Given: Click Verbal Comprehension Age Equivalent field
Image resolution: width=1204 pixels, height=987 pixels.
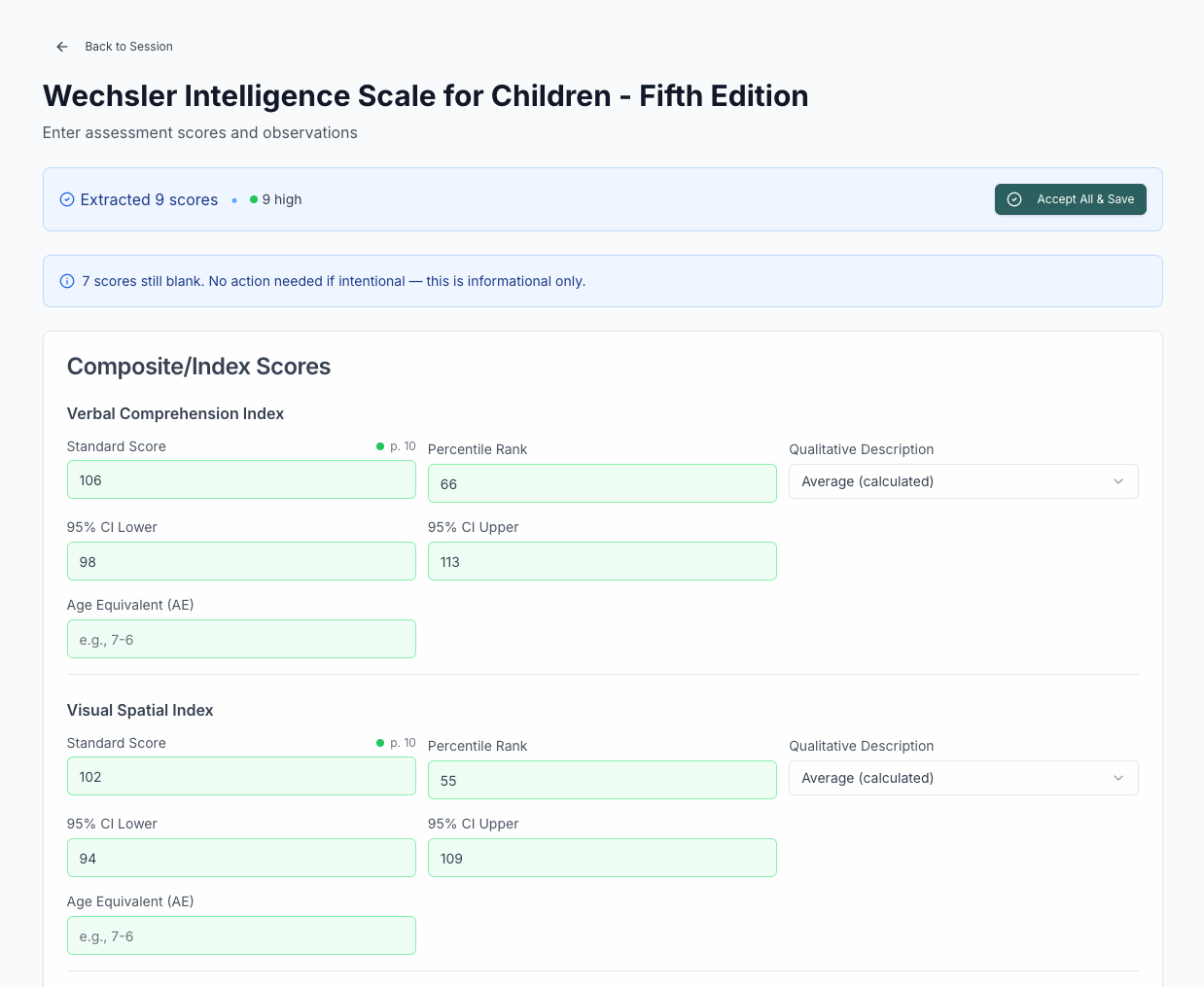Looking at the screenshot, I should [241, 639].
